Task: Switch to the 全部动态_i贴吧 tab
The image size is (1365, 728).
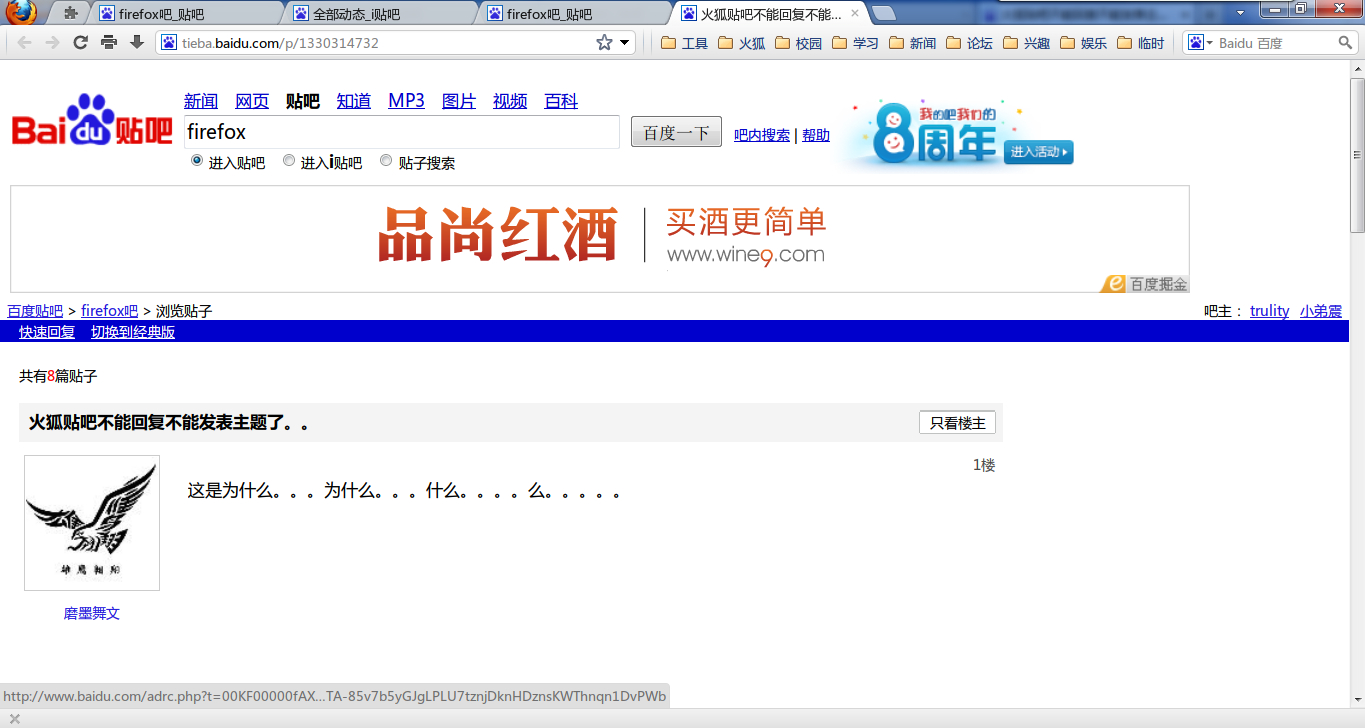Action: tap(381, 14)
